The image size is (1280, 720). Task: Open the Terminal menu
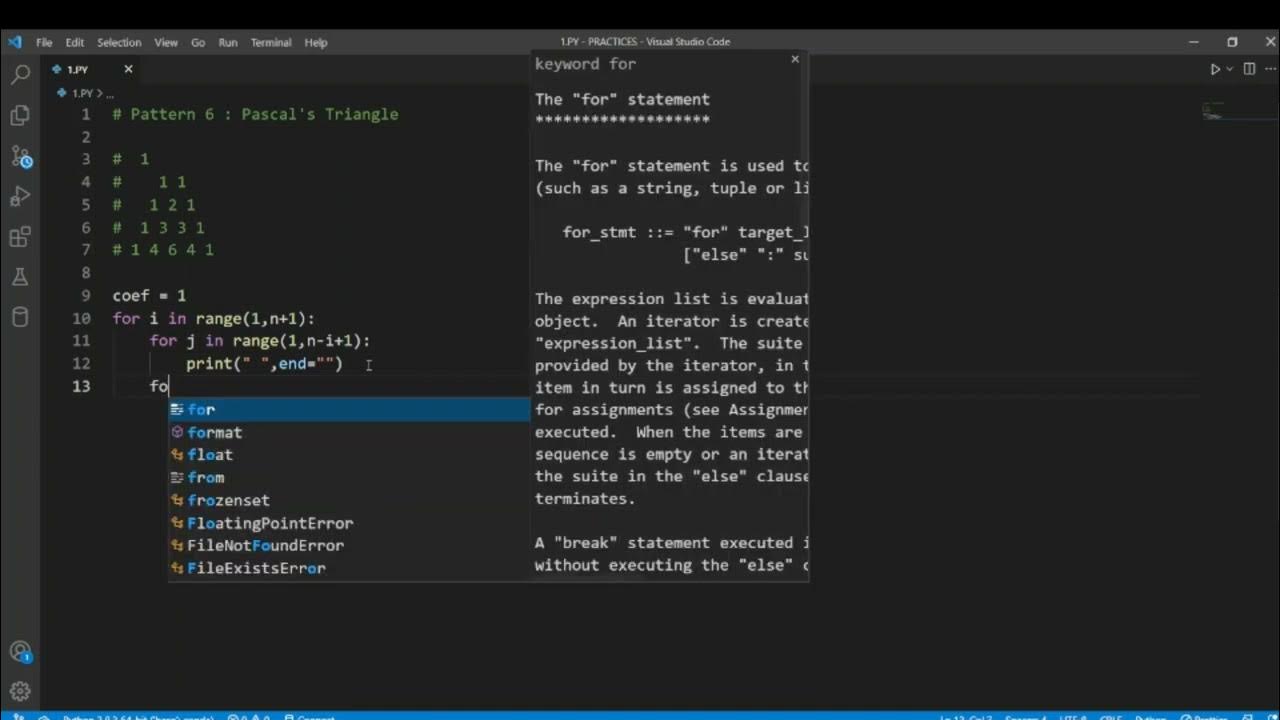[271, 42]
